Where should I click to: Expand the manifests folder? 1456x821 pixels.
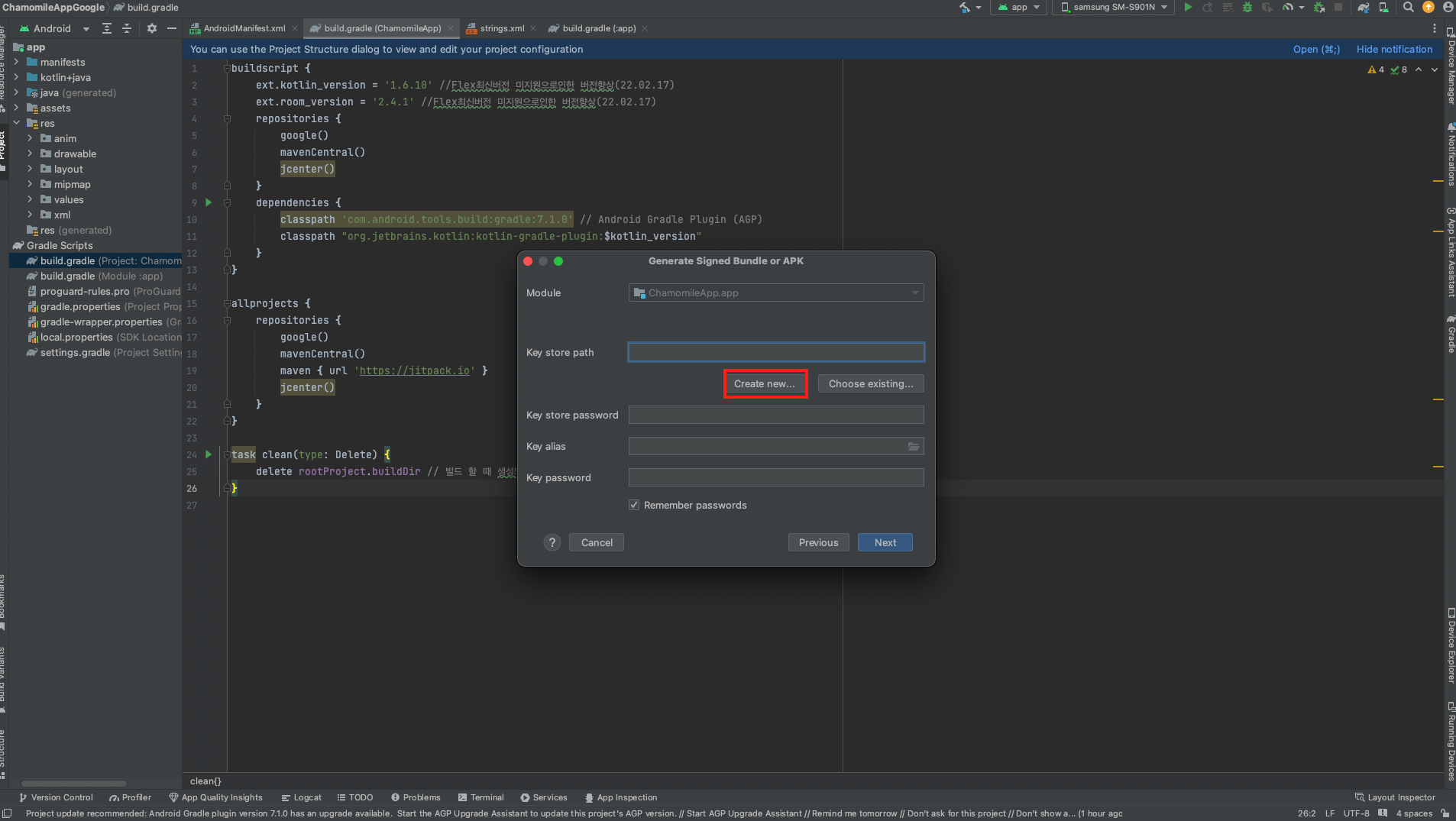[x=17, y=63]
